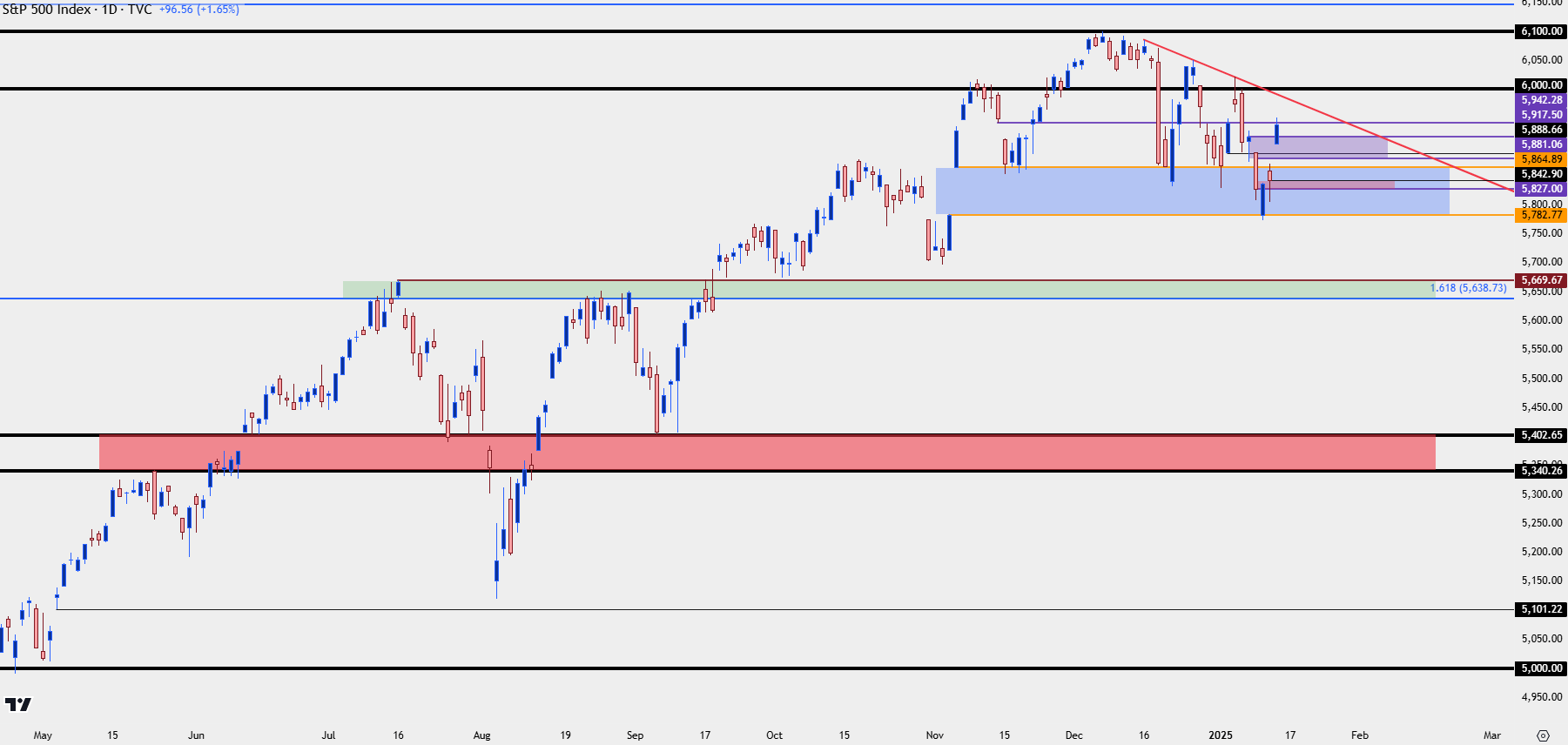Select the 5,200.00 axis price
The image size is (1568, 745).
(1542, 552)
